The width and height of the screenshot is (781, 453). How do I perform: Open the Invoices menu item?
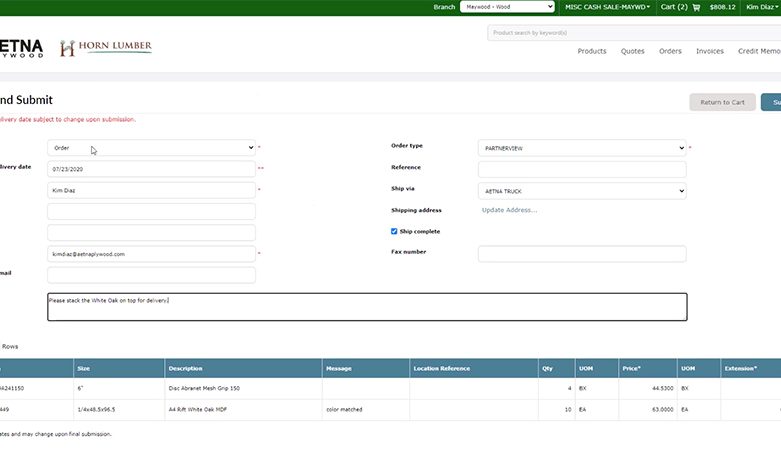(710, 51)
